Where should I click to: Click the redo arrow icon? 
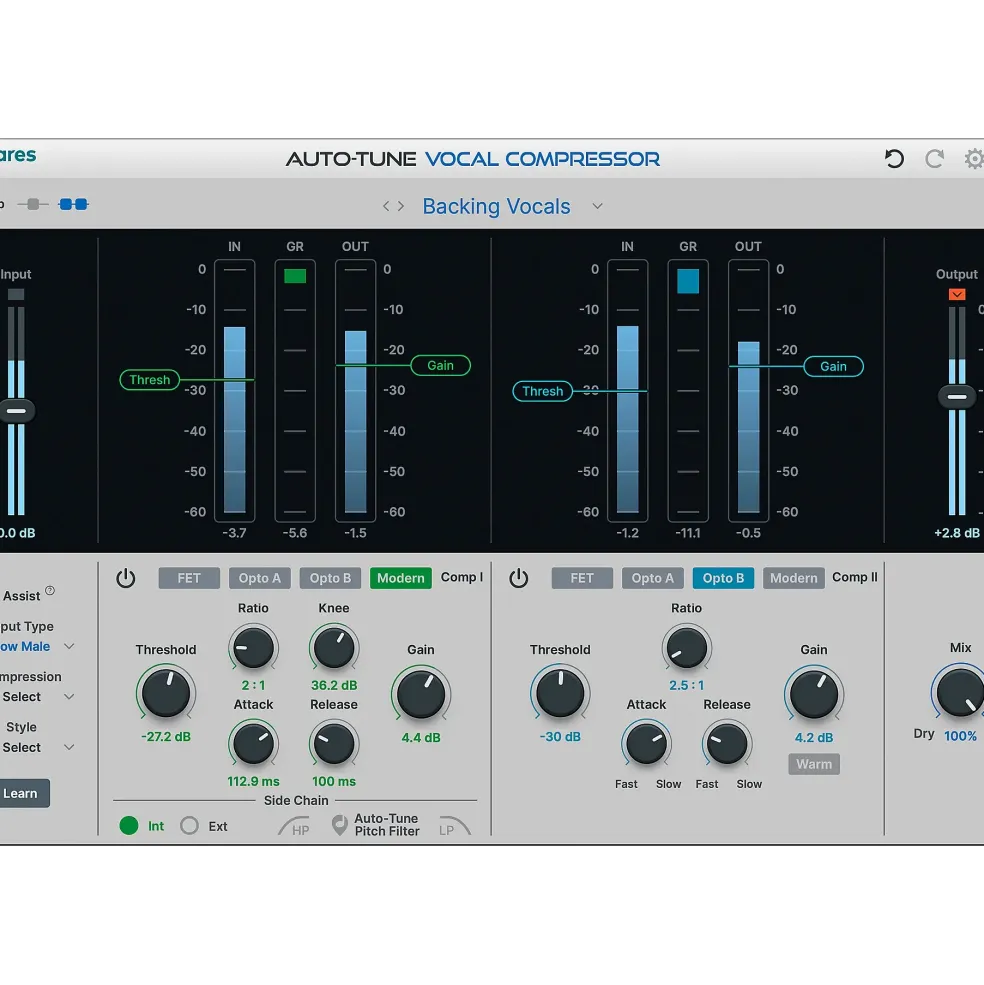pyautogui.click(x=934, y=159)
